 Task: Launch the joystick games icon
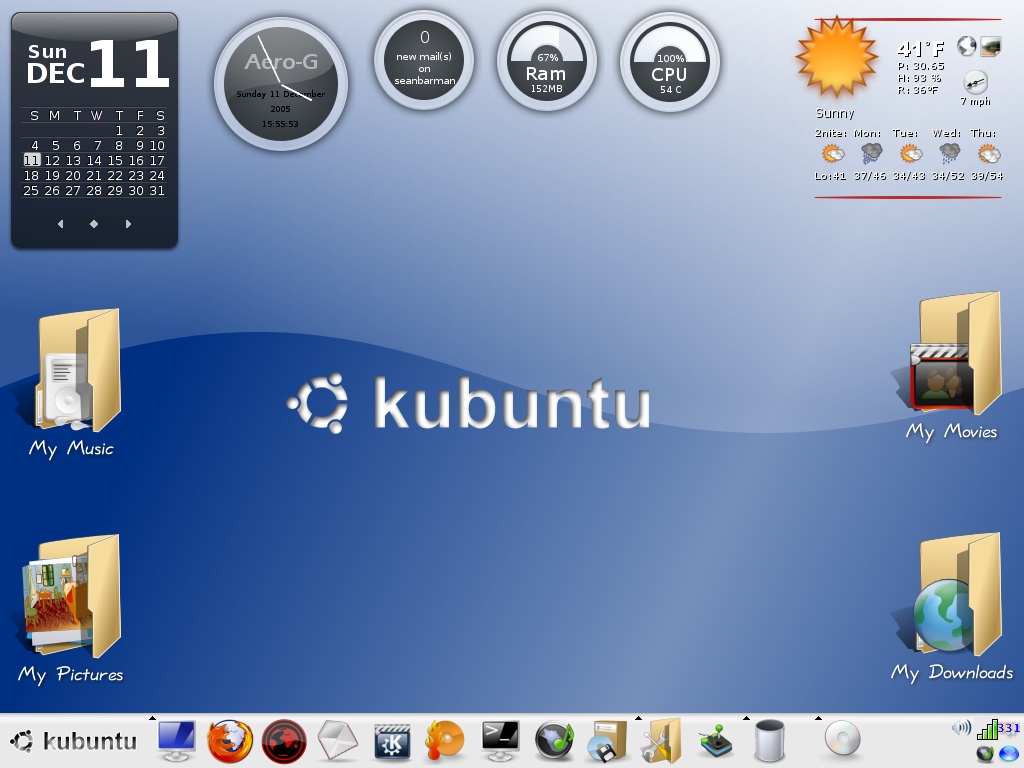click(x=715, y=743)
